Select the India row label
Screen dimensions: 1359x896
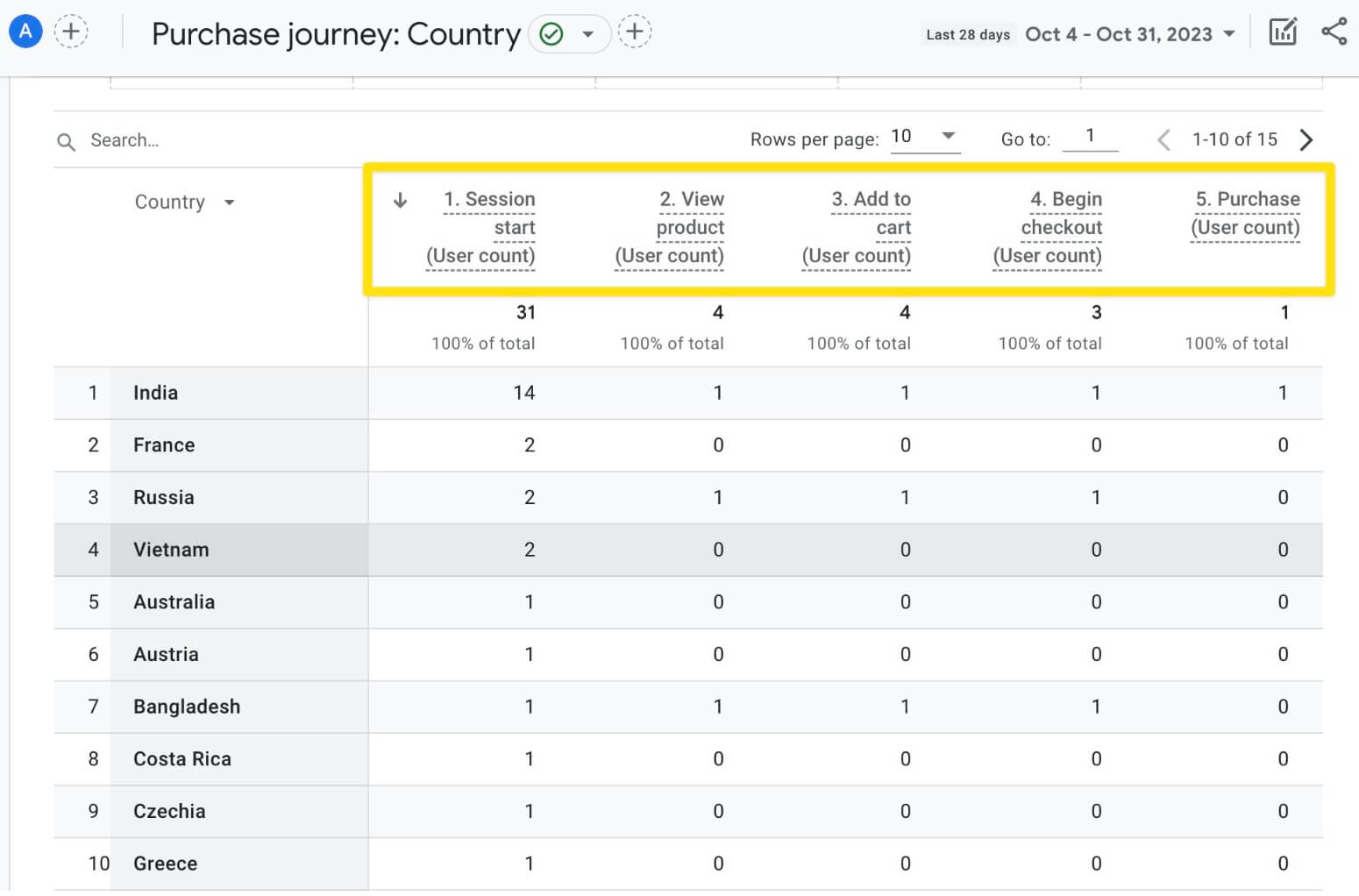[x=155, y=393]
